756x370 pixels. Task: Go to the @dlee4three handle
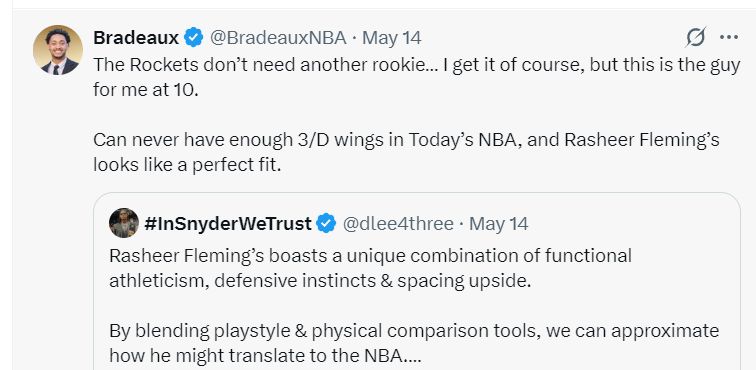click(x=398, y=223)
